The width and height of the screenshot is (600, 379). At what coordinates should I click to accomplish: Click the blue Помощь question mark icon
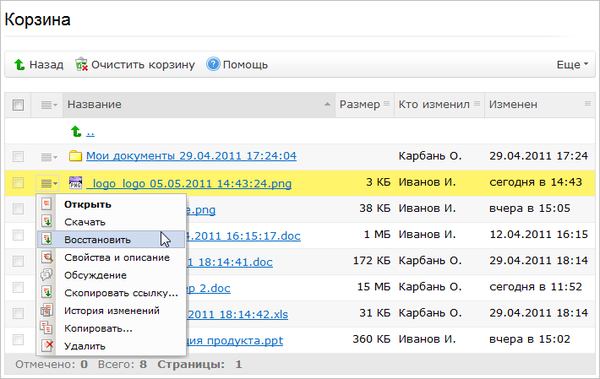(x=213, y=64)
